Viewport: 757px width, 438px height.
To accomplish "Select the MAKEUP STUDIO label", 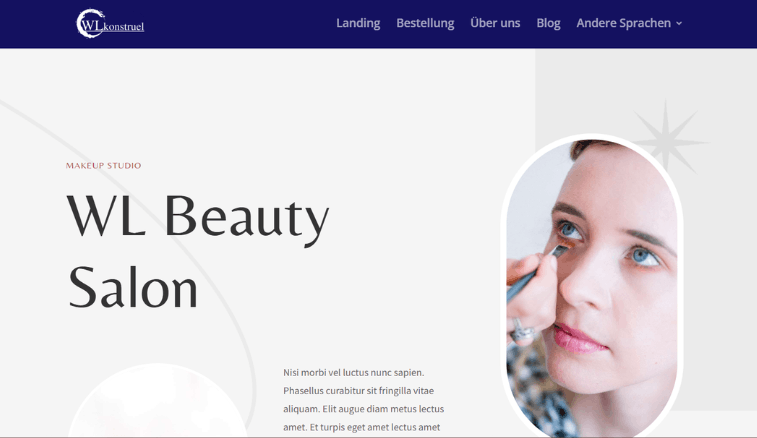I will coord(103,166).
